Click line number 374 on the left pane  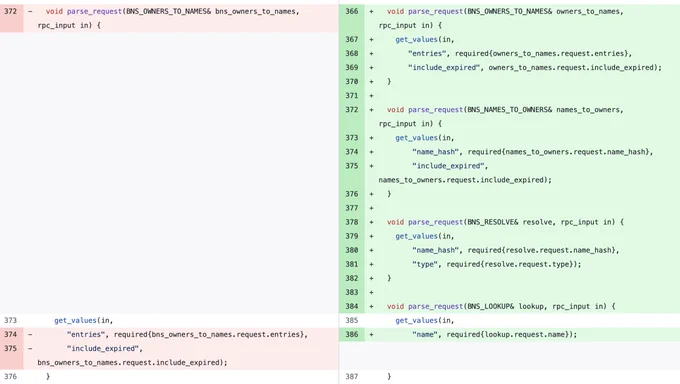[10, 334]
